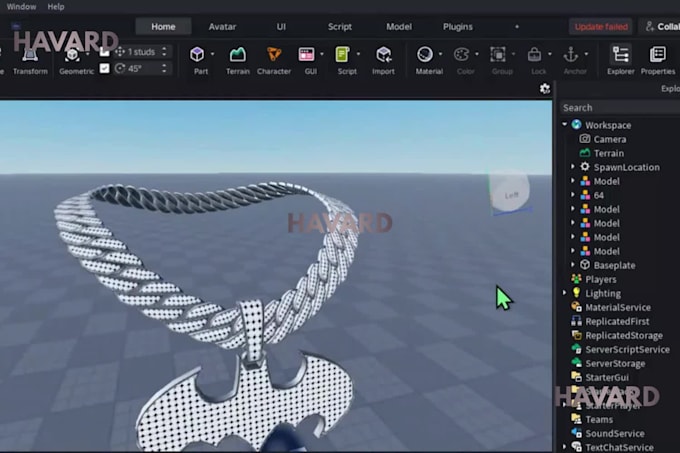The image size is (680, 453).
Task: Select the Players service
Action: (600, 280)
